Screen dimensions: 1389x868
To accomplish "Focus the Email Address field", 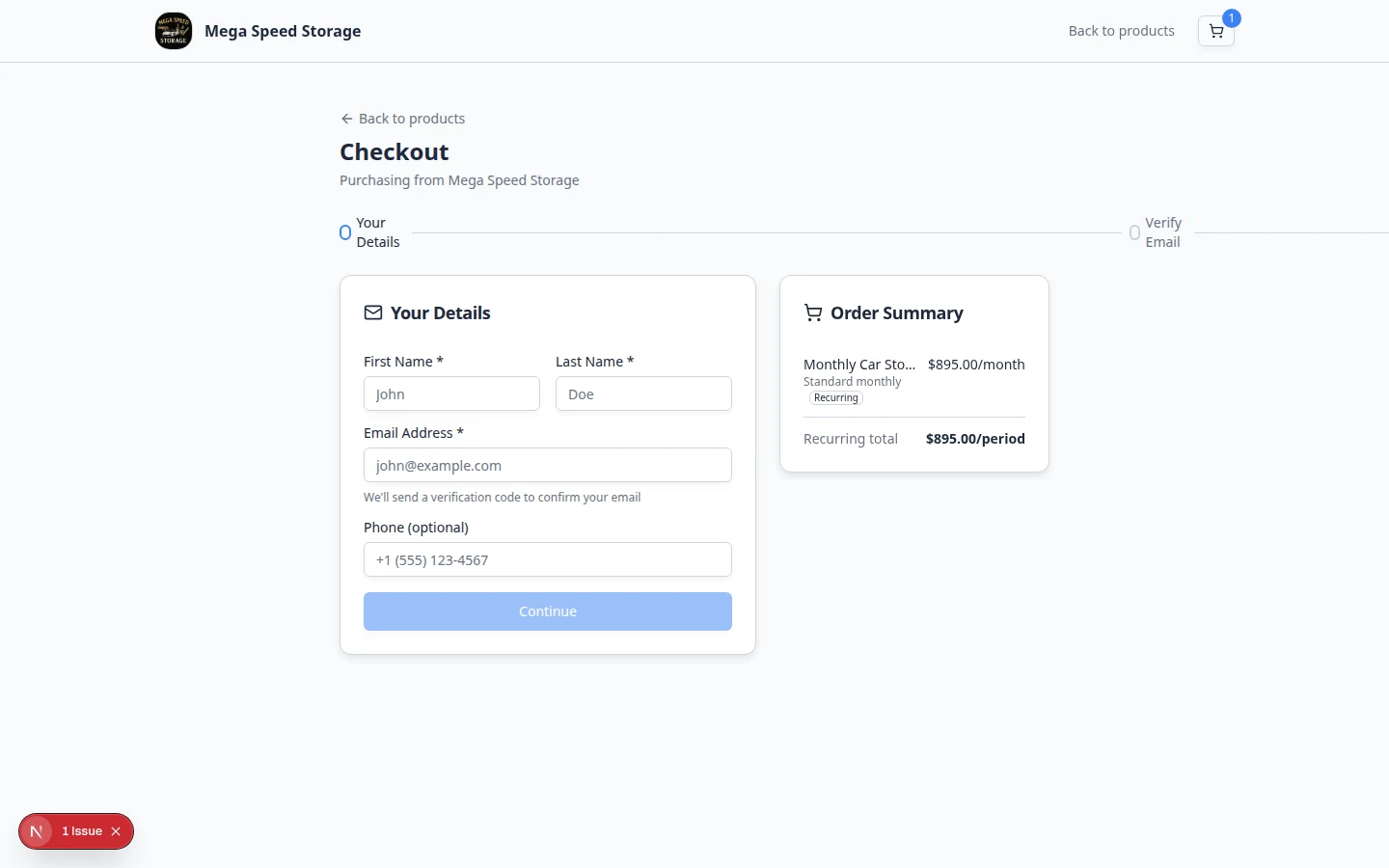I will point(548,465).
